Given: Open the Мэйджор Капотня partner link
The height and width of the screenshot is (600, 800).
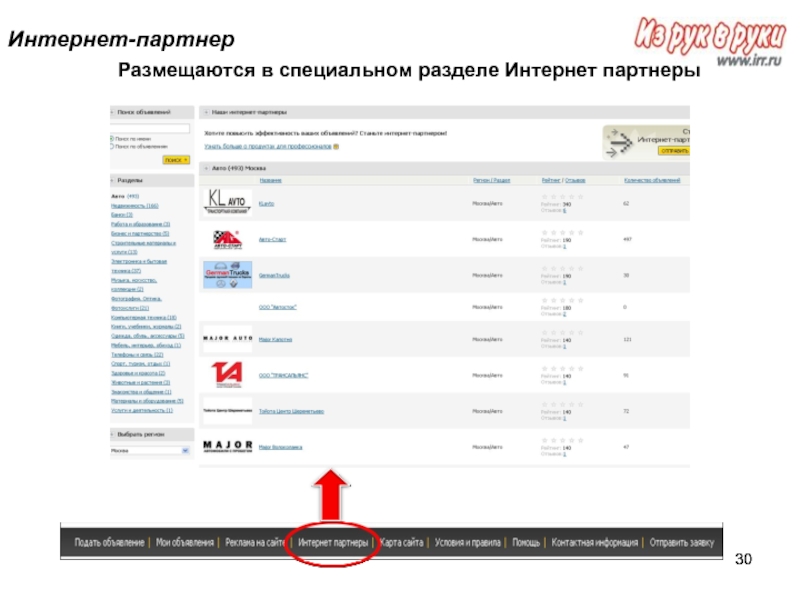Looking at the screenshot, I should [x=276, y=339].
